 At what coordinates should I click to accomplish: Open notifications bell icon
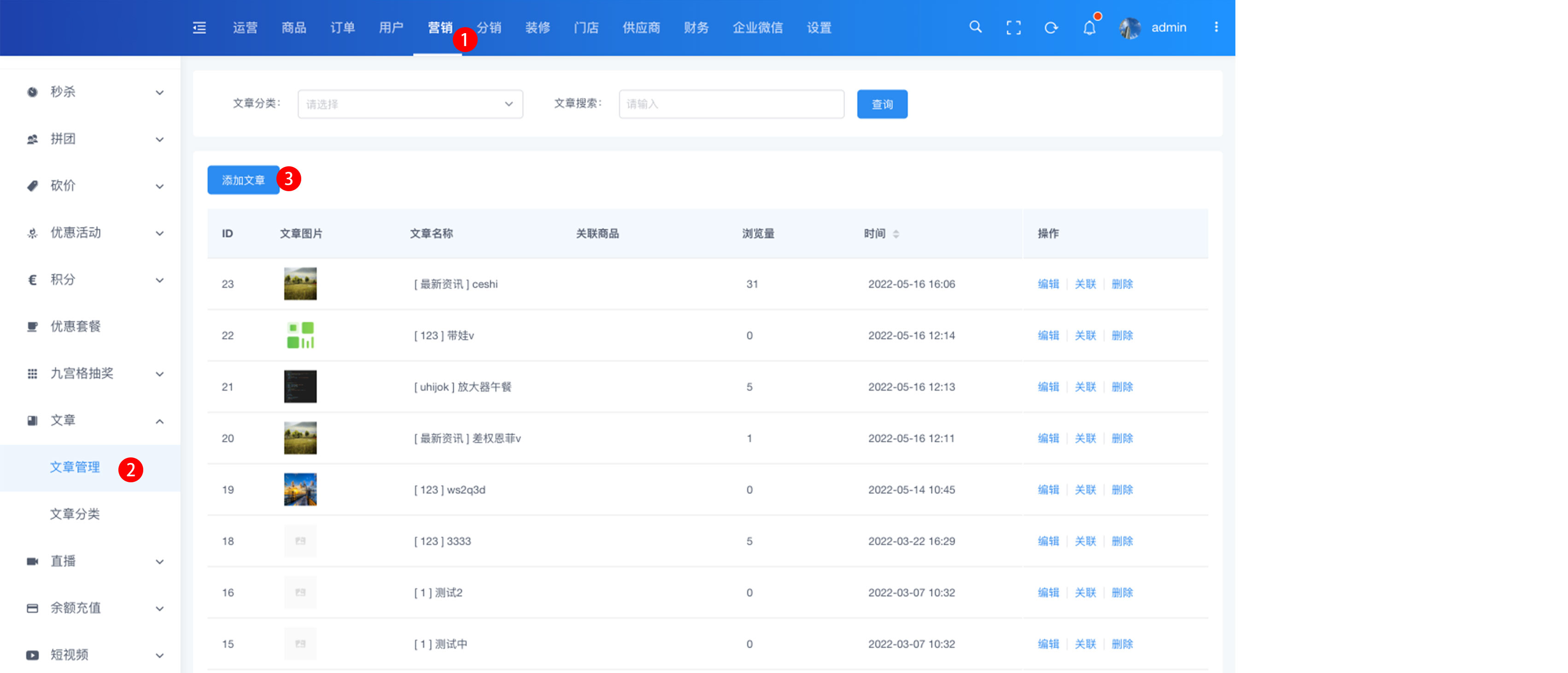click(x=1089, y=28)
